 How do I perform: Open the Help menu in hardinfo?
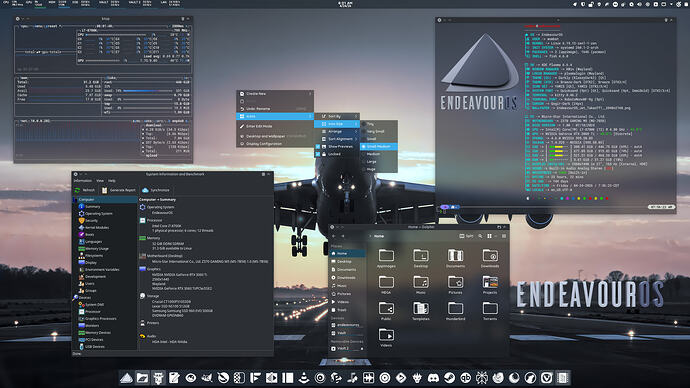(x=112, y=180)
